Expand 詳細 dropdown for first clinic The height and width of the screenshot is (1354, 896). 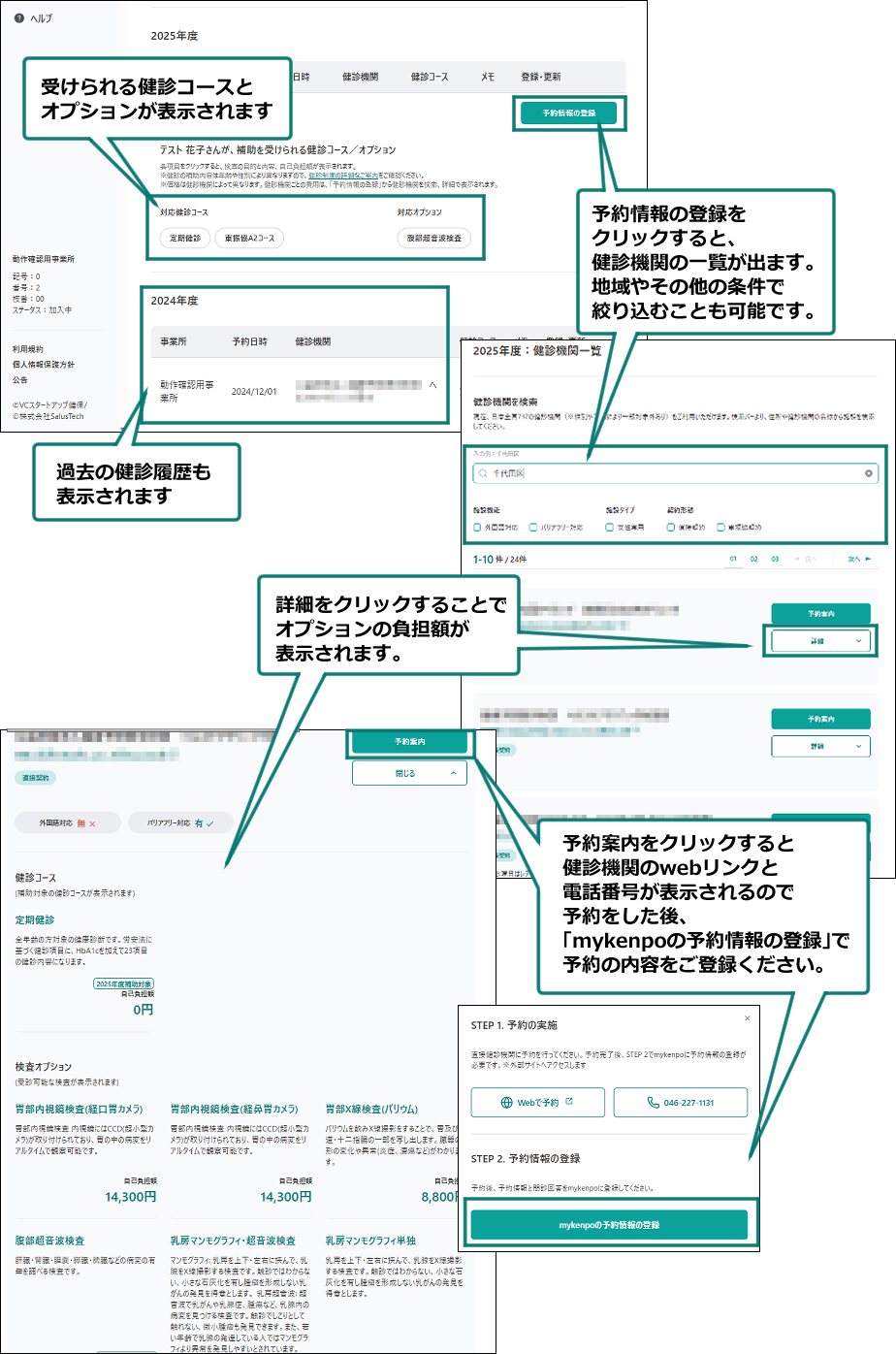pyautogui.click(x=820, y=641)
